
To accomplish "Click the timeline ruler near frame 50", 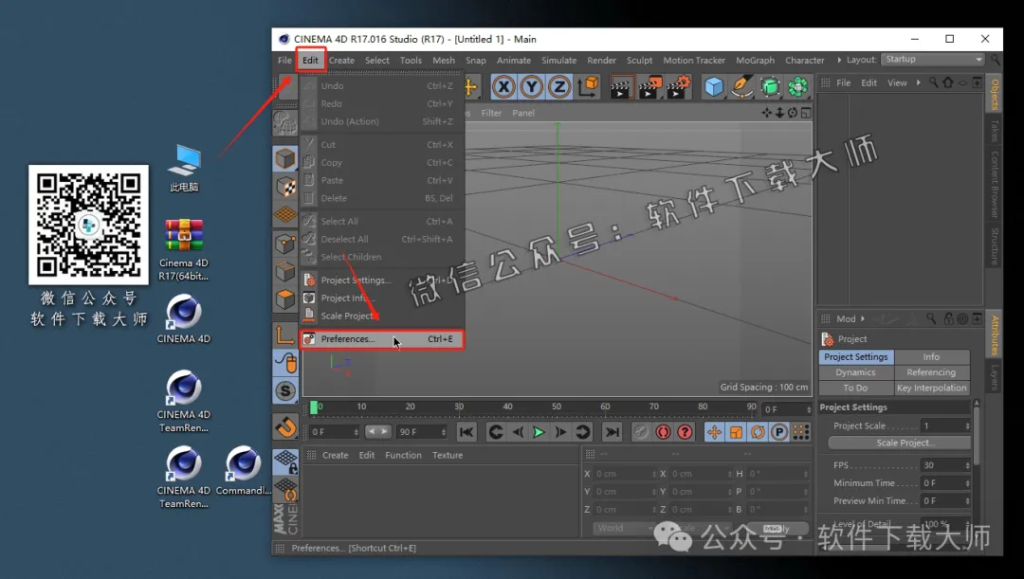I will point(556,408).
